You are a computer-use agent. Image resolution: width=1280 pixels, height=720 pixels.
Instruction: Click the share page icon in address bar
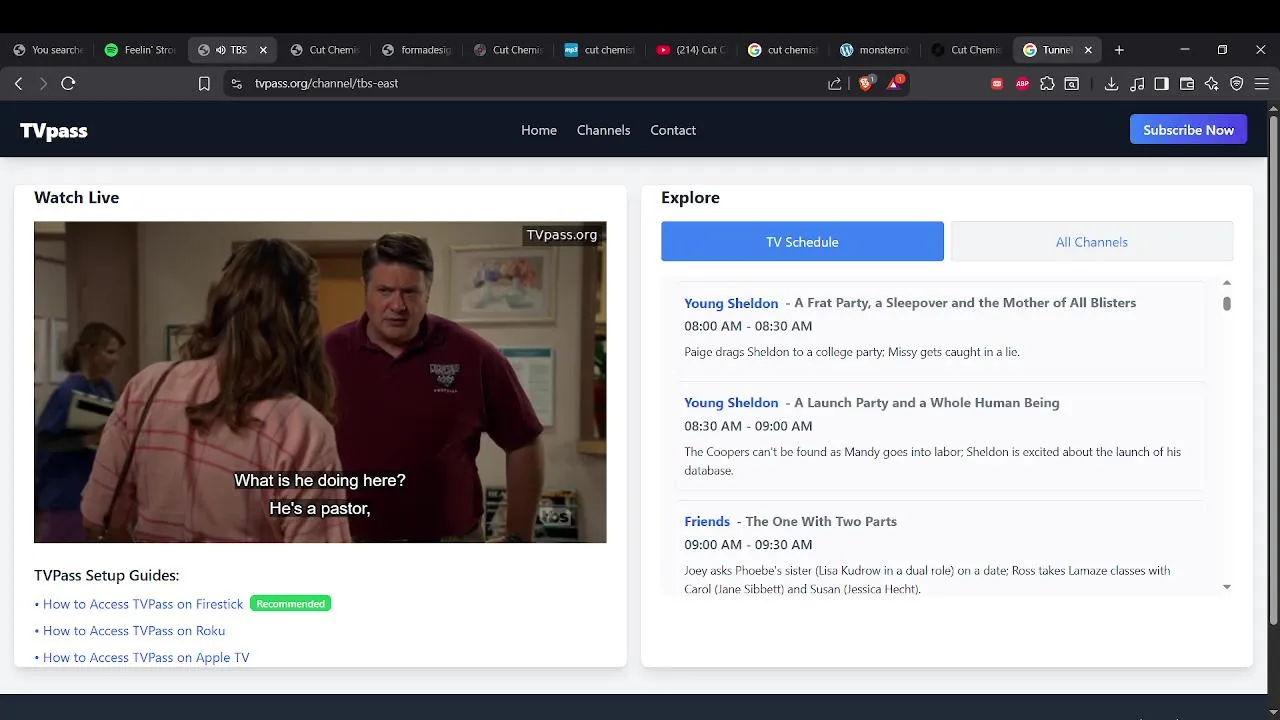coord(835,84)
